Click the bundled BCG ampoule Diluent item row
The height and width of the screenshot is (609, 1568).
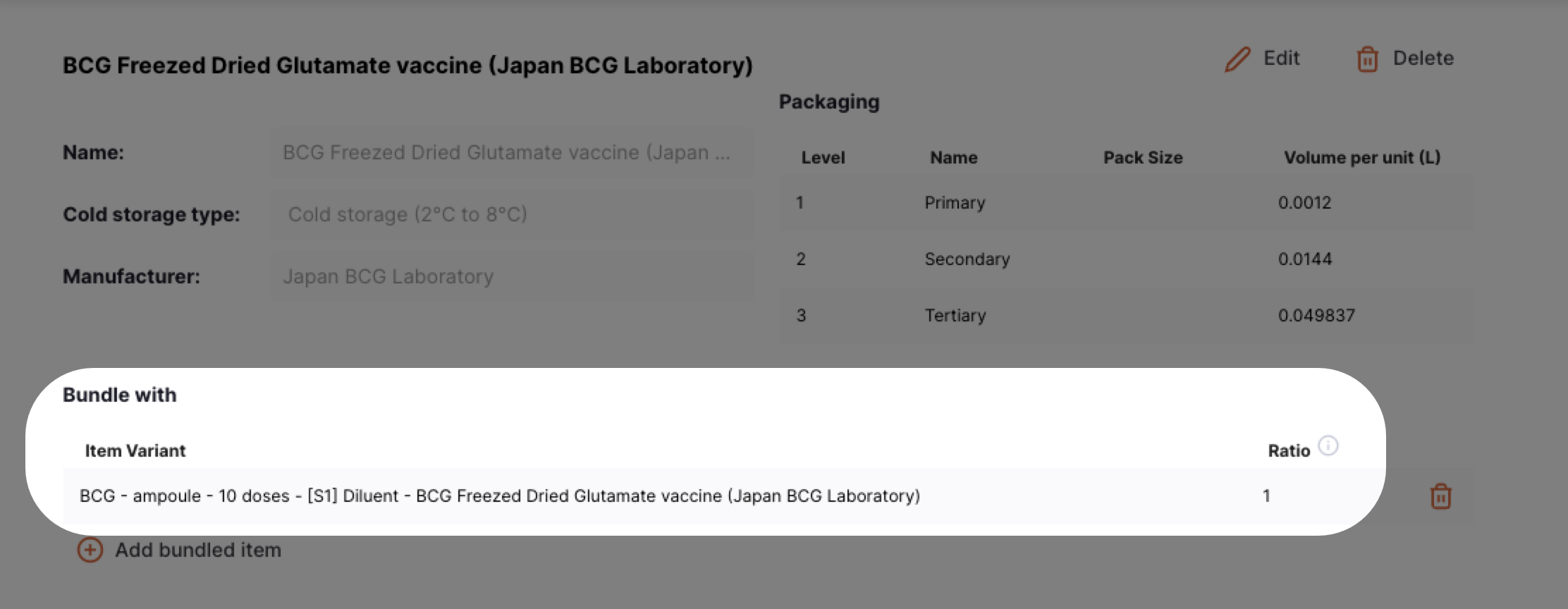(768, 496)
